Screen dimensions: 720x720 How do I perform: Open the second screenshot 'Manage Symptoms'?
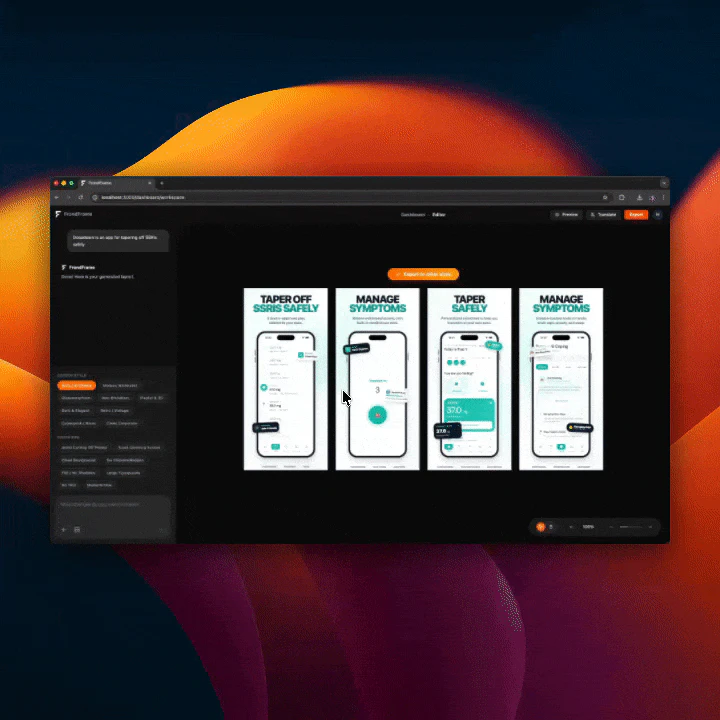click(377, 379)
